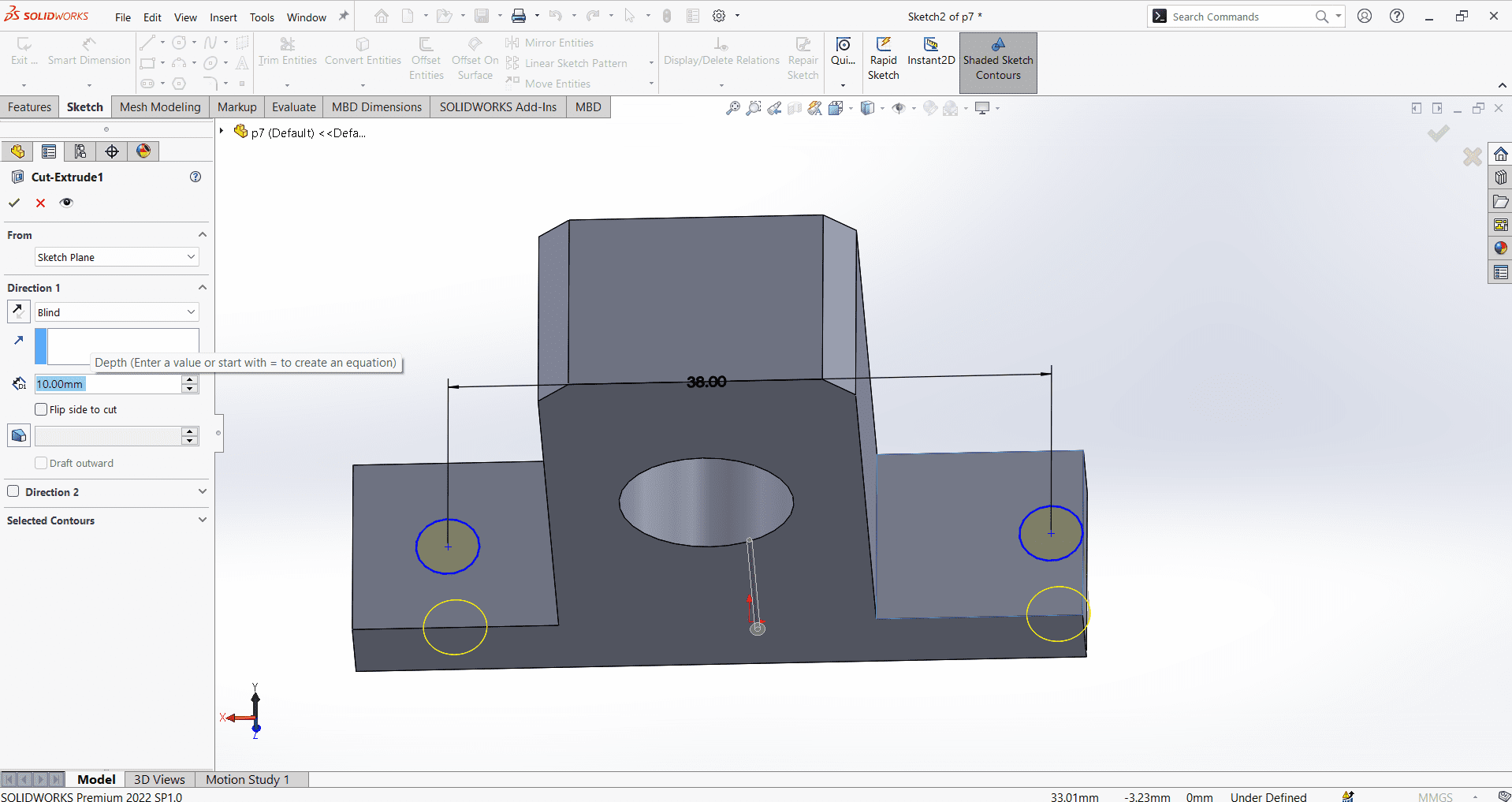The image size is (1512, 802).
Task: Open the Design Library pane
Action: (1500, 177)
